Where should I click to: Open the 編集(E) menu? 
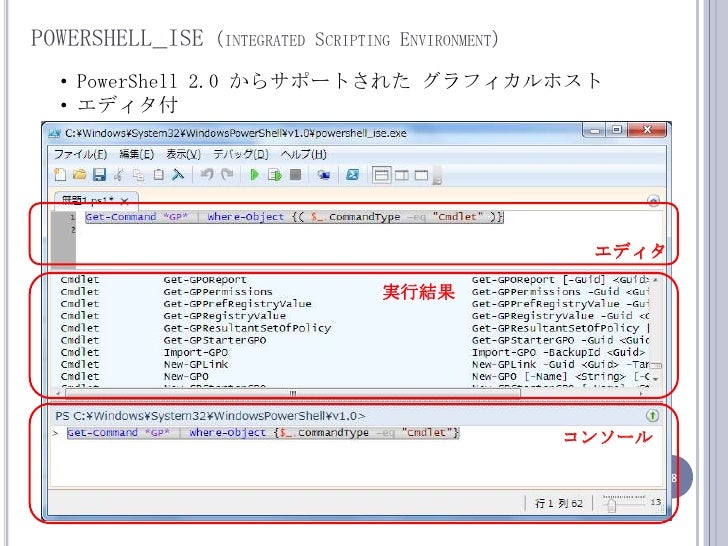(136, 154)
